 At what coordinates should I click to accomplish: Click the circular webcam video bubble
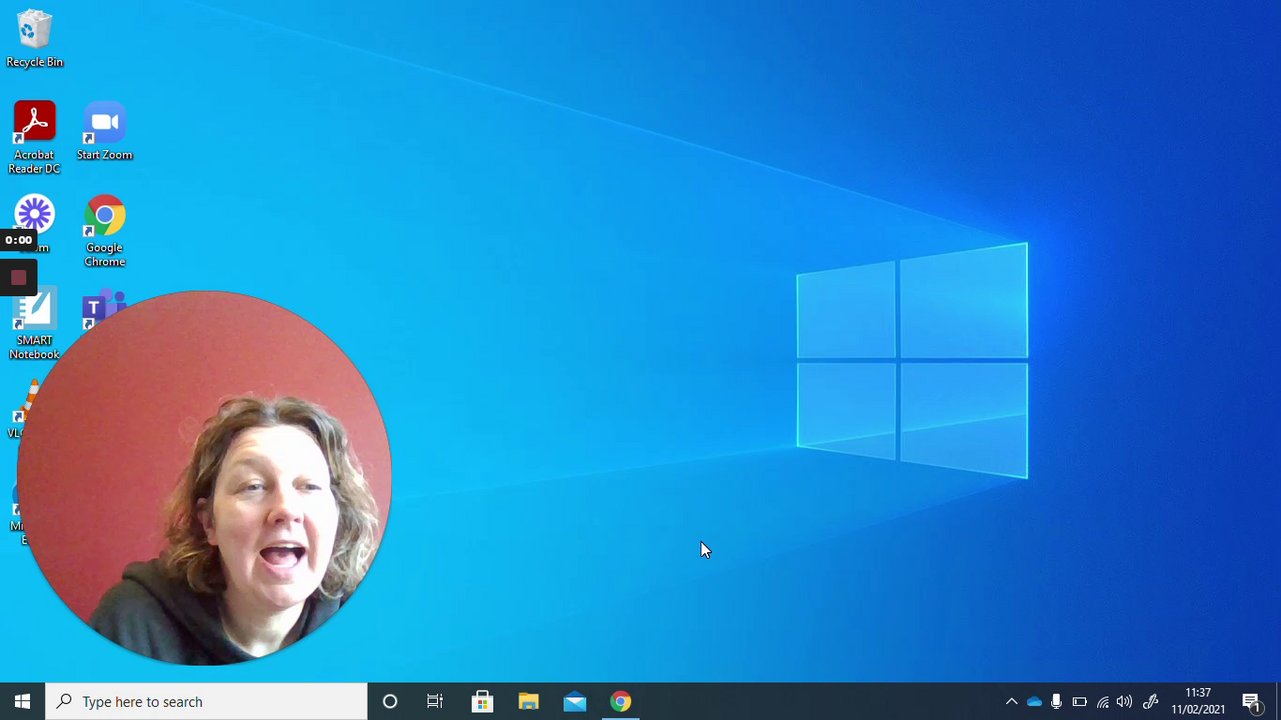click(204, 478)
